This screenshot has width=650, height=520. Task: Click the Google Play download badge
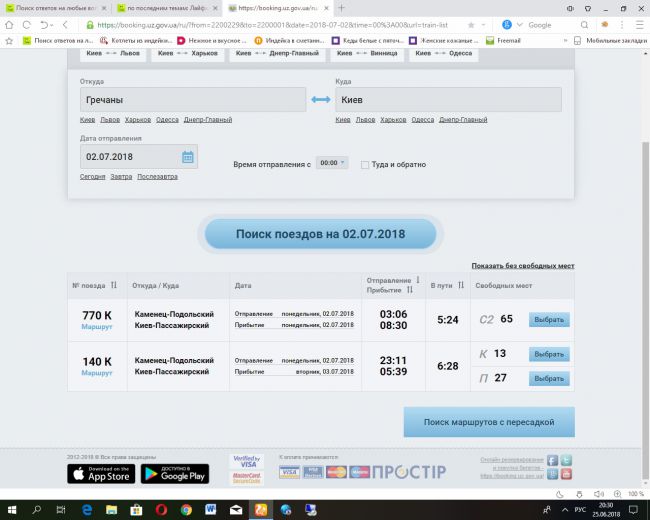(174, 473)
